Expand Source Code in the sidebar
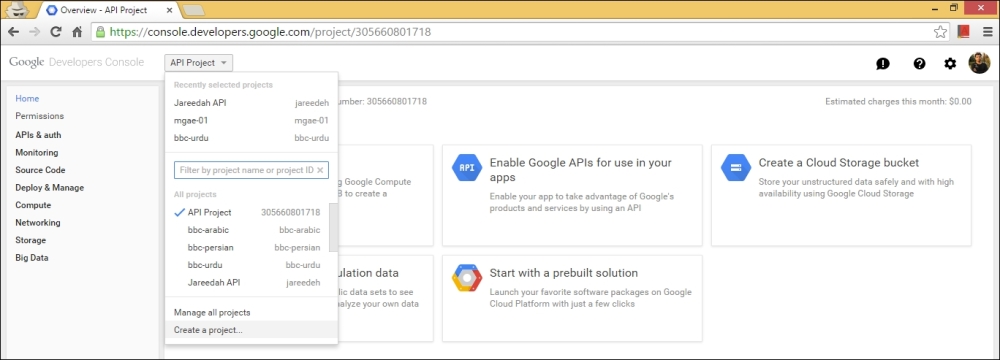 pyautogui.click(x=40, y=170)
